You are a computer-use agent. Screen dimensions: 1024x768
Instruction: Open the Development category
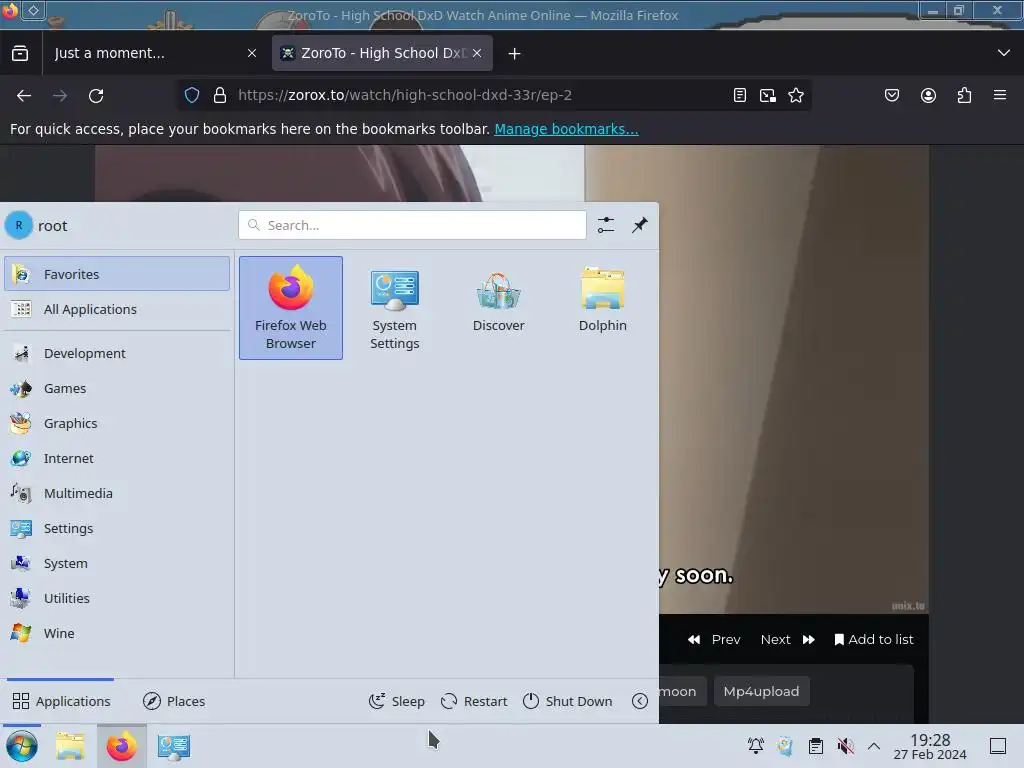117,353
